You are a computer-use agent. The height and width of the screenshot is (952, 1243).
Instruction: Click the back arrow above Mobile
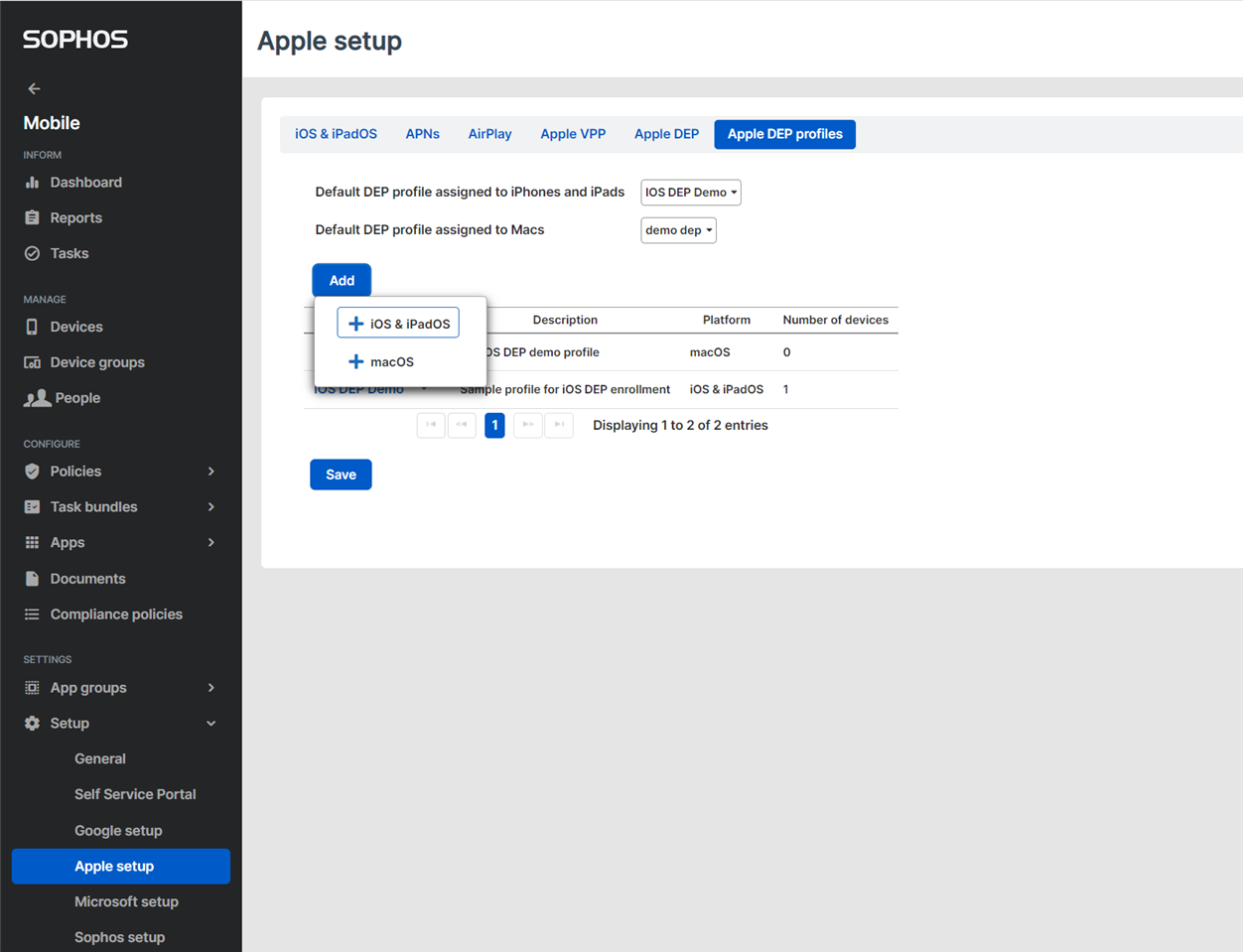click(x=34, y=88)
